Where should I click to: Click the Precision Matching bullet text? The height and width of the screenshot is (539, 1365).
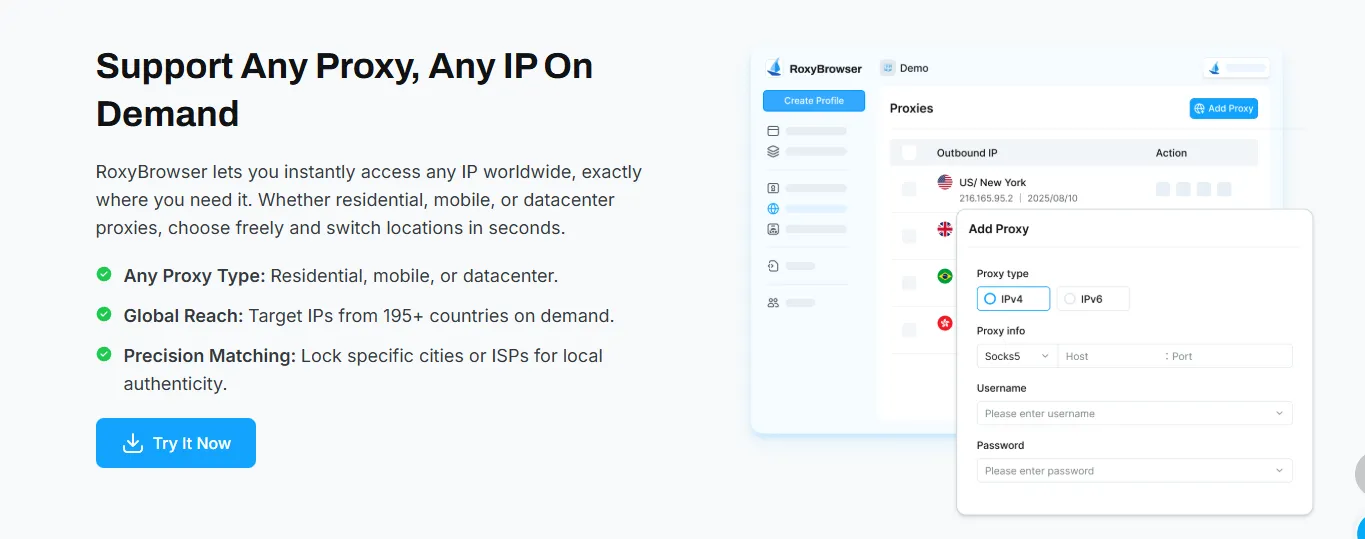coord(363,369)
